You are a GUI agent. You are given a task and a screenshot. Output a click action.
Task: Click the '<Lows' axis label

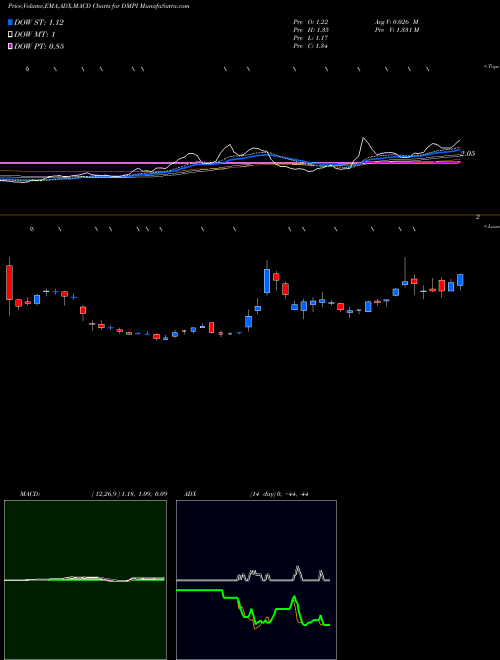point(491,226)
